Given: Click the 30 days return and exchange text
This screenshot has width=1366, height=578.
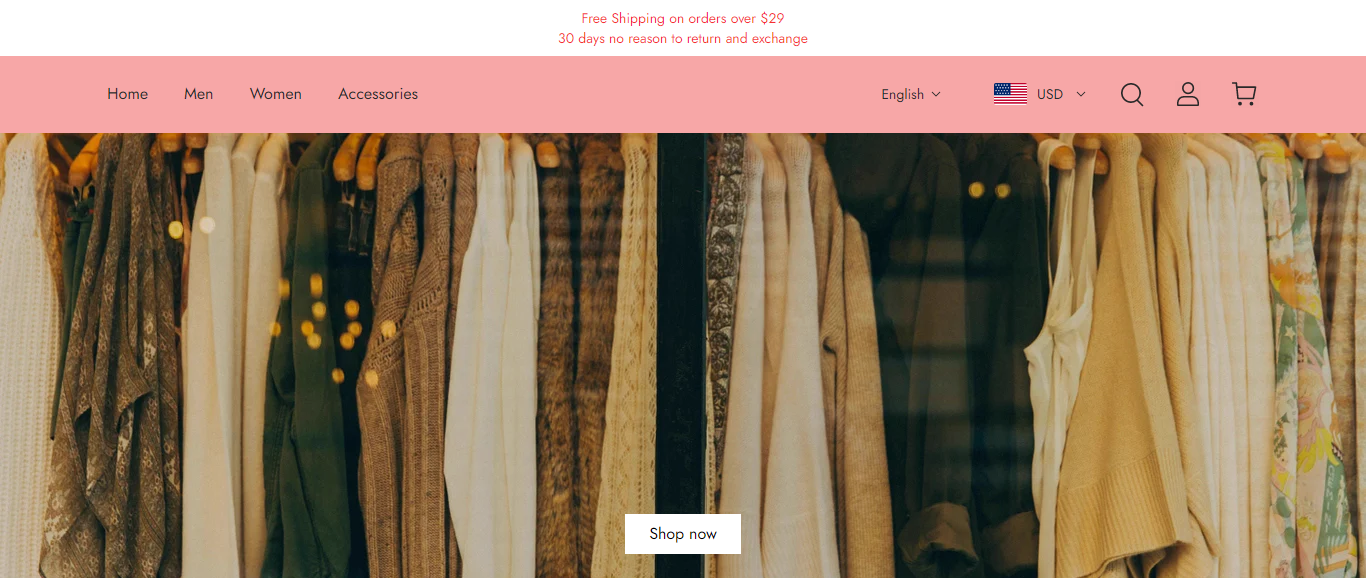Looking at the screenshot, I should pyautogui.click(x=683, y=38).
